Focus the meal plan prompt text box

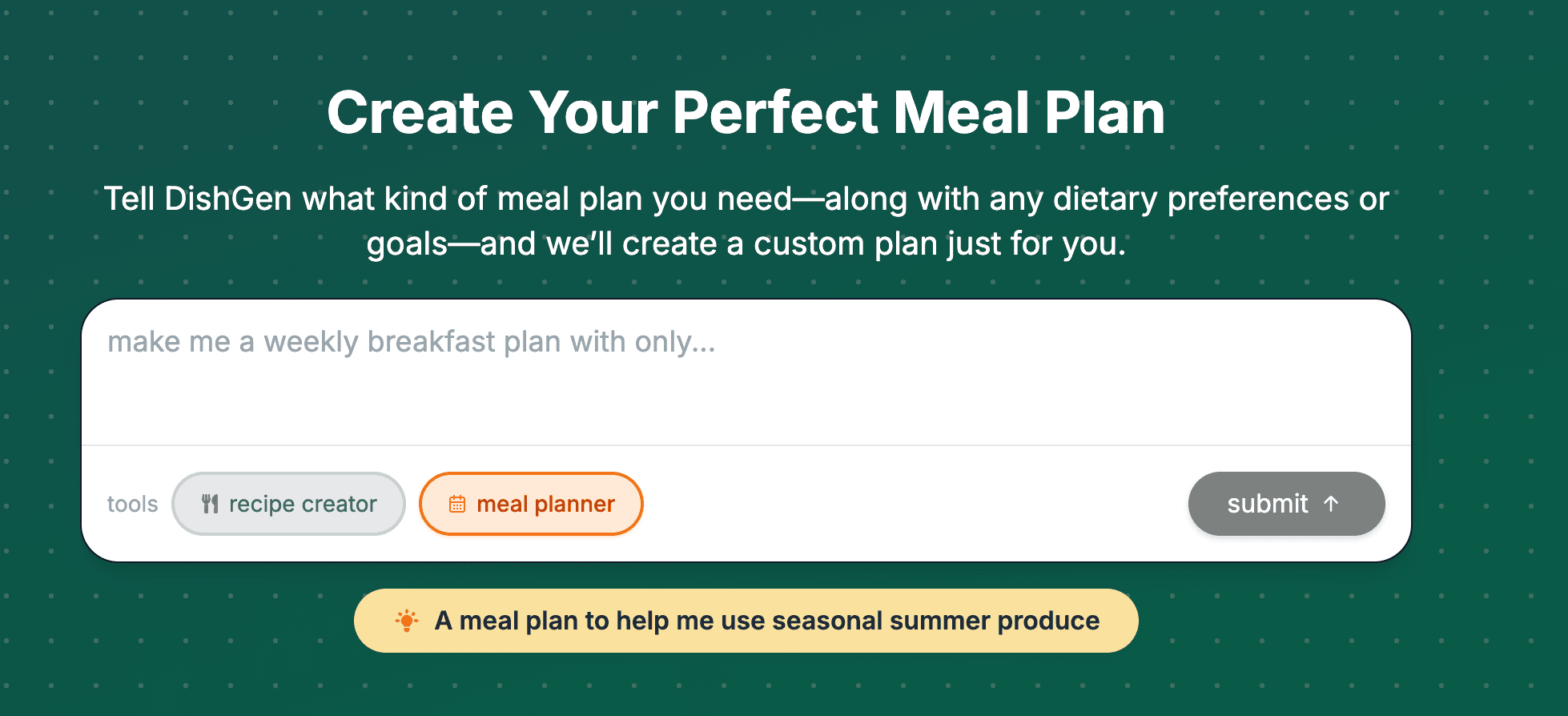[x=746, y=372]
